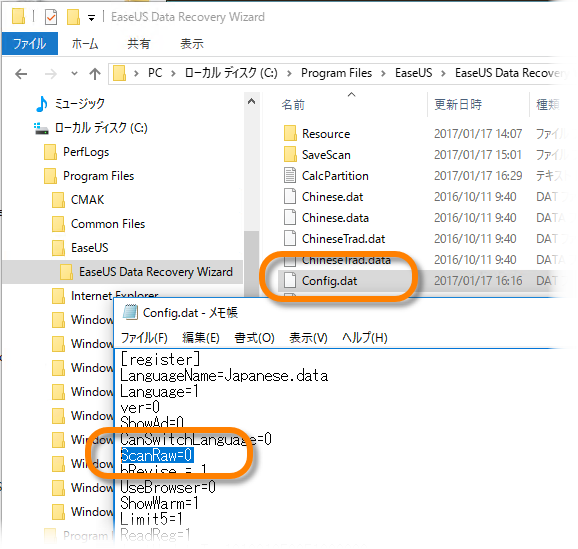Open the ファイル ribbon tab

pyautogui.click(x=30, y=44)
